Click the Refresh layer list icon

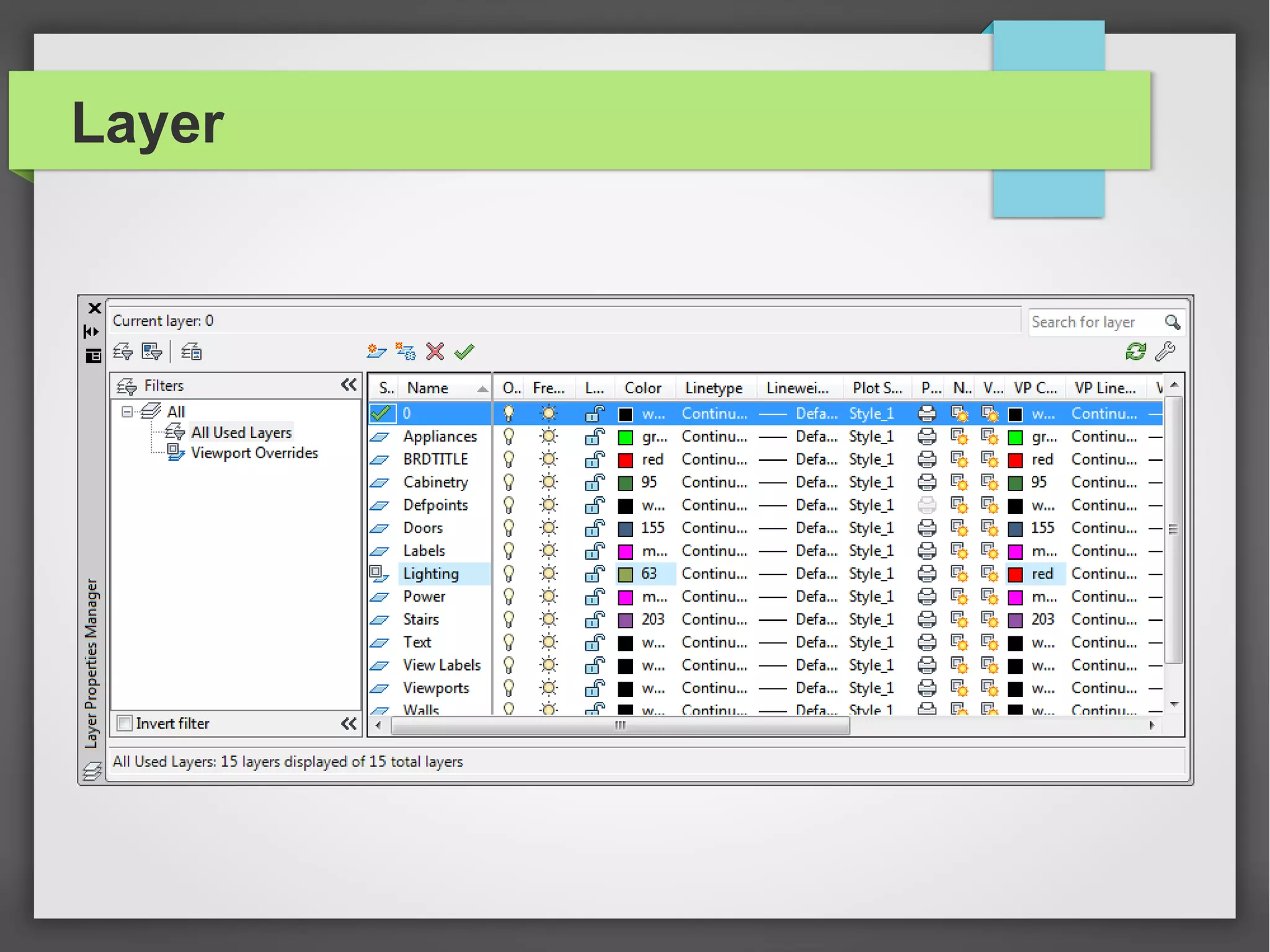pos(1135,352)
